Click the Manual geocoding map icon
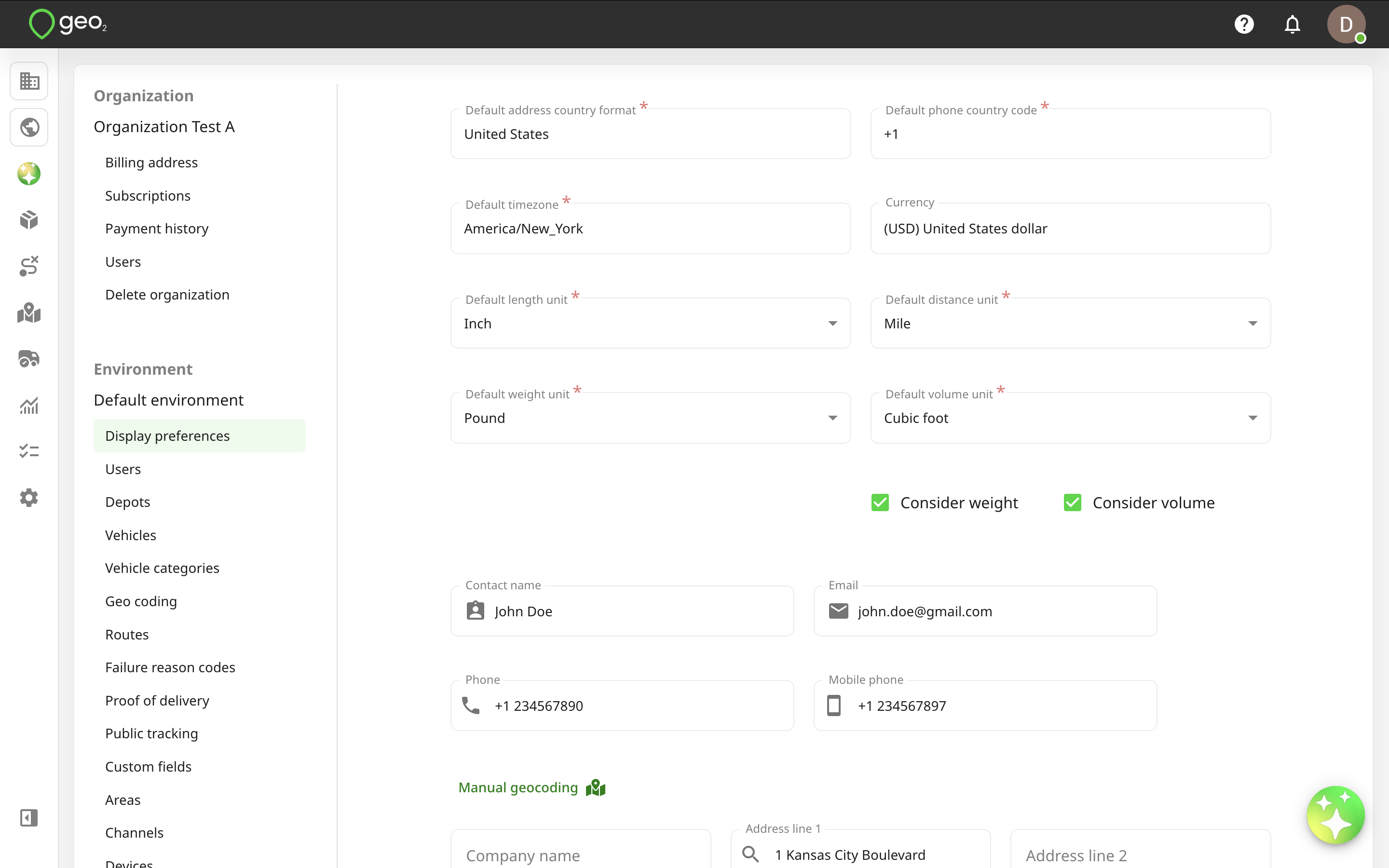The width and height of the screenshot is (1389, 868). point(596,787)
